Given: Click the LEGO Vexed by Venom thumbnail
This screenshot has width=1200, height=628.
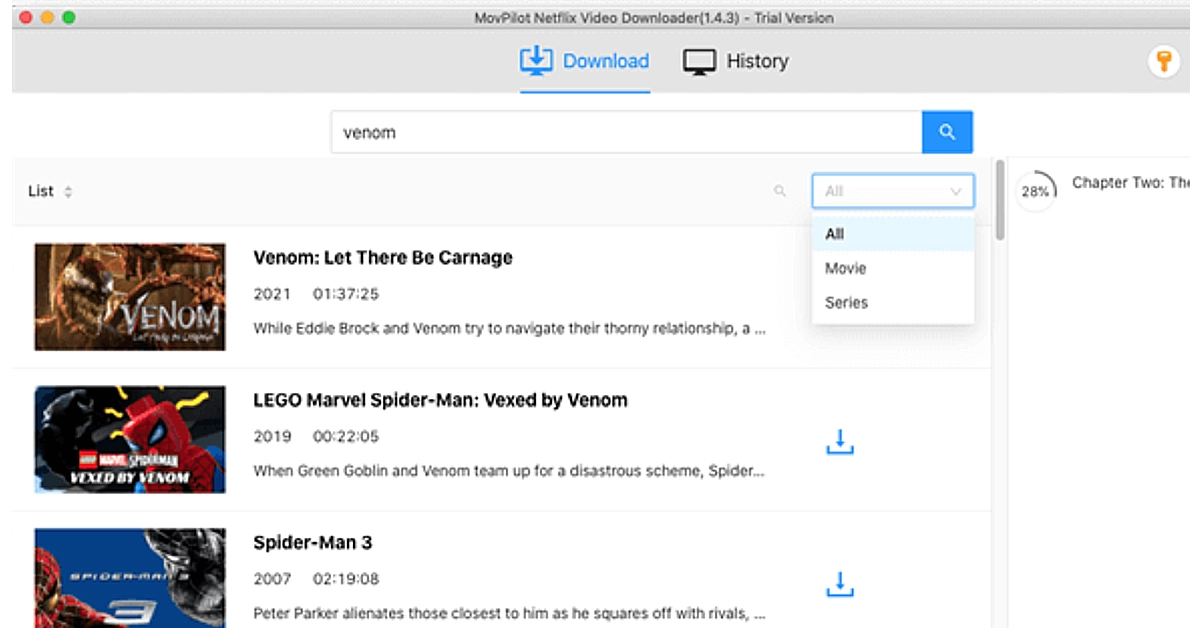Looking at the screenshot, I should pyautogui.click(x=130, y=439).
